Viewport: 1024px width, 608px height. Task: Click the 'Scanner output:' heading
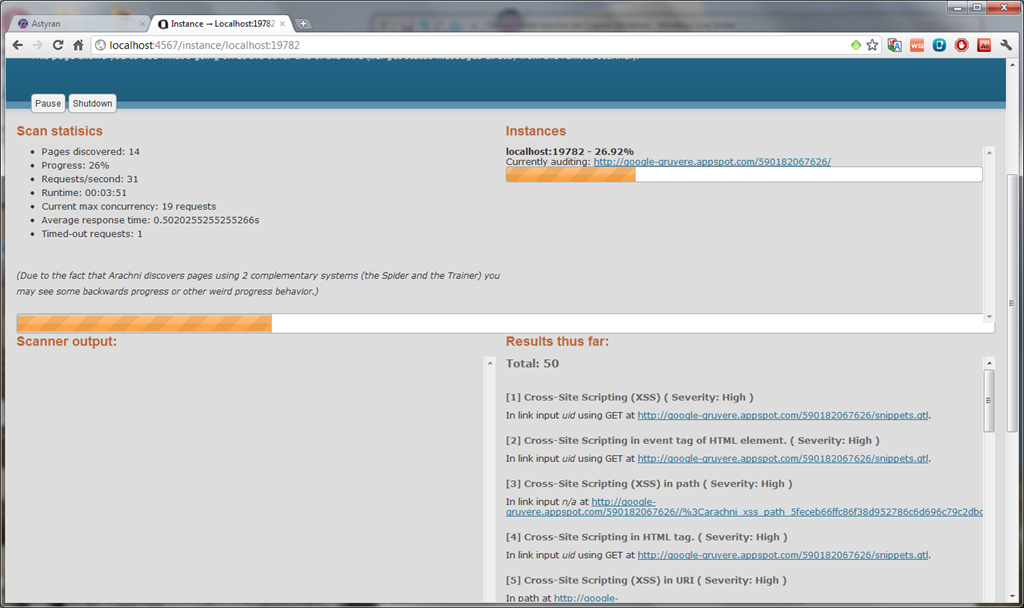(67, 342)
